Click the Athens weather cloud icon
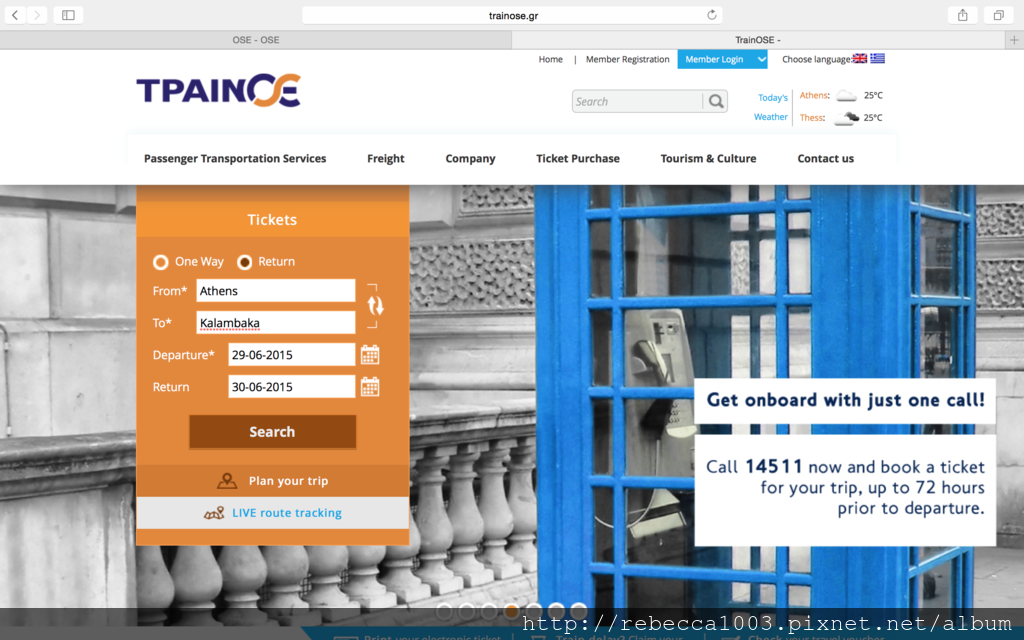Viewport: 1024px width, 640px height. pyautogui.click(x=846, y=96)
